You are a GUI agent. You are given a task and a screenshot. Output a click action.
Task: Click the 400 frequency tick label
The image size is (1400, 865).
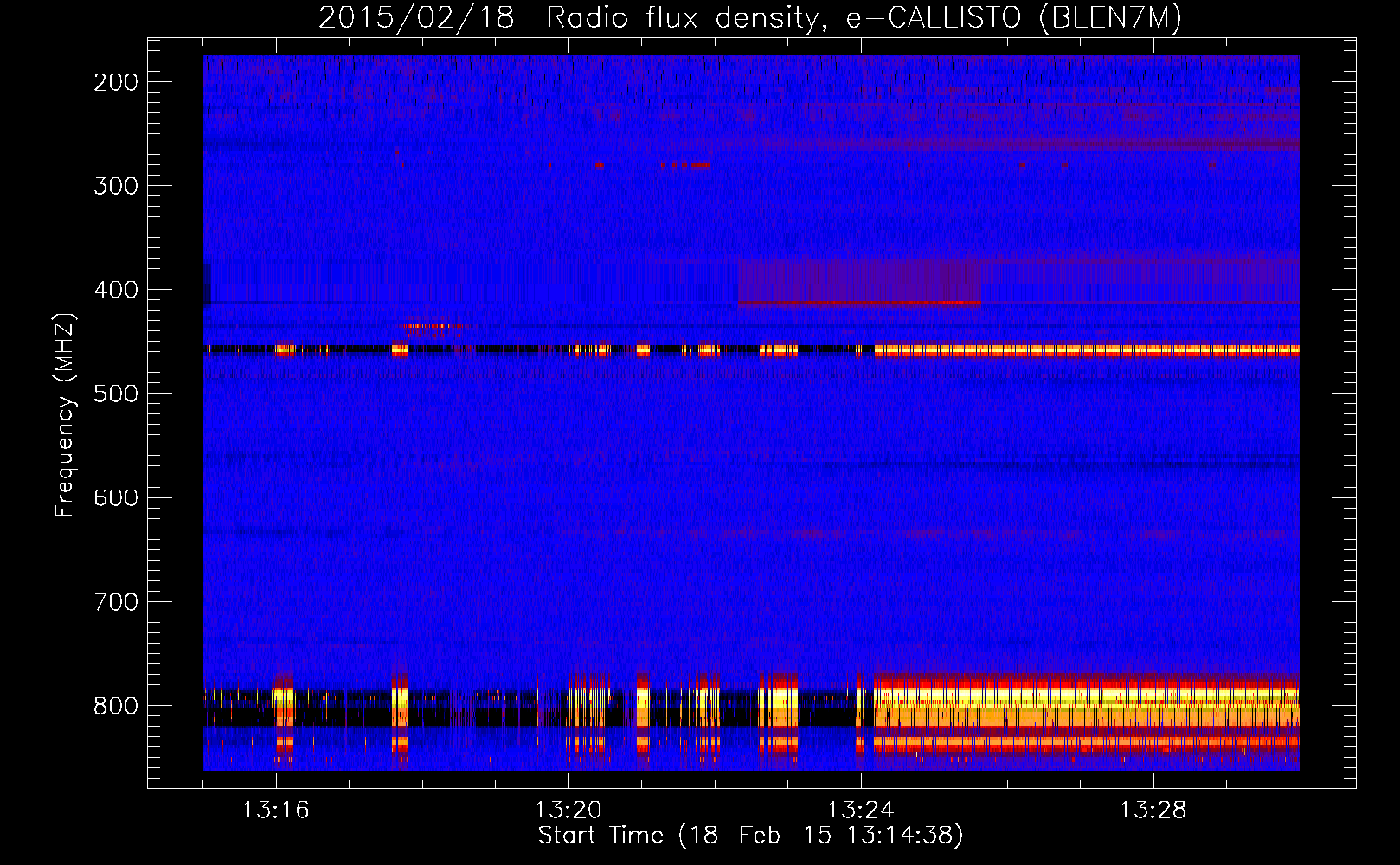click(x=116, y=290)
